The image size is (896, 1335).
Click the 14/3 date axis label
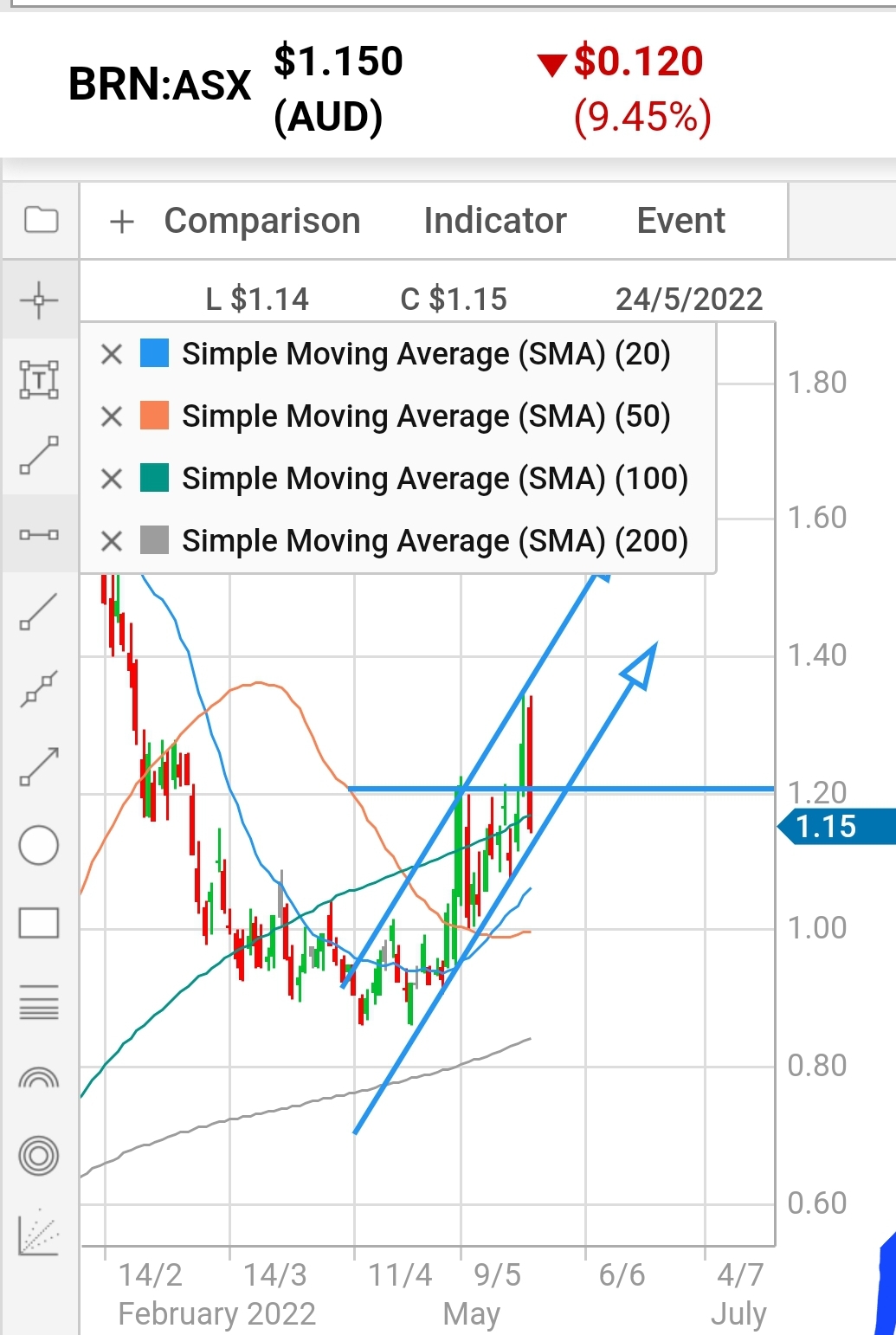pos(275,1275)
